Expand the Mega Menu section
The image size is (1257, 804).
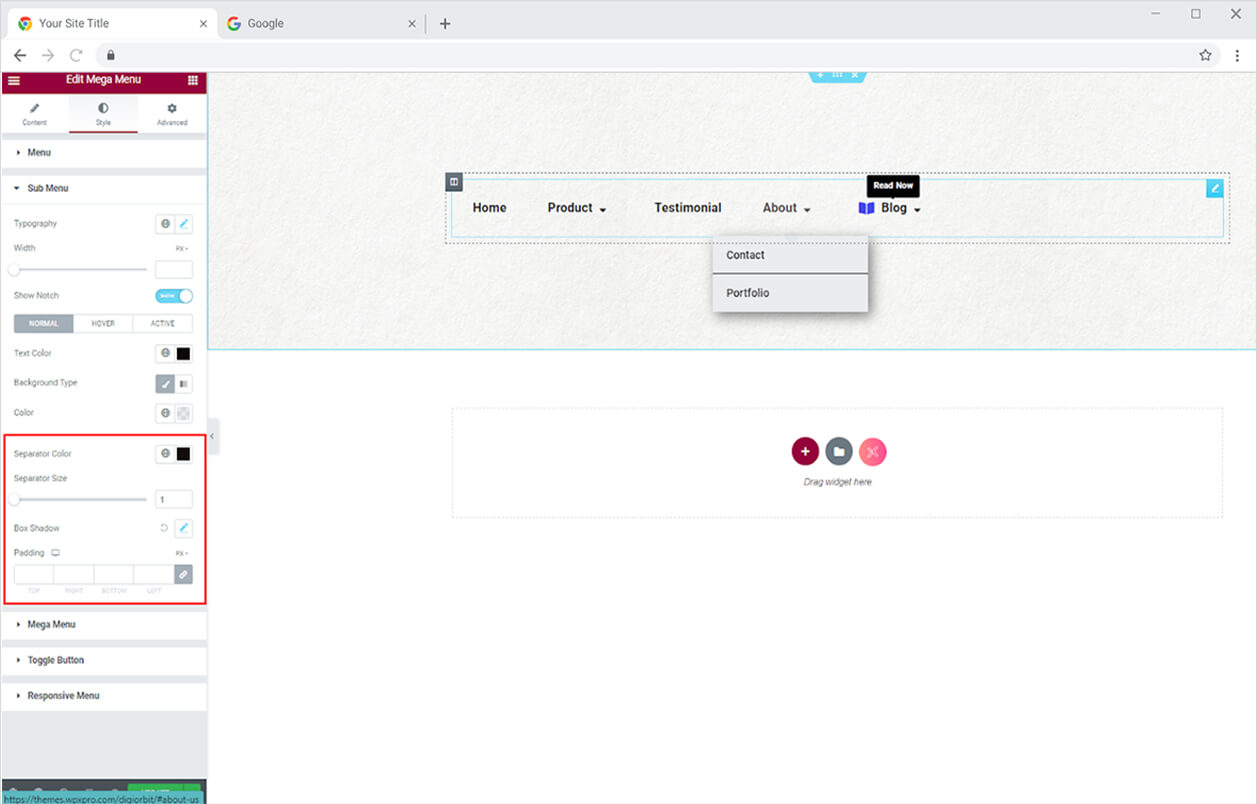pyautogui.click(x=51, y=625)
